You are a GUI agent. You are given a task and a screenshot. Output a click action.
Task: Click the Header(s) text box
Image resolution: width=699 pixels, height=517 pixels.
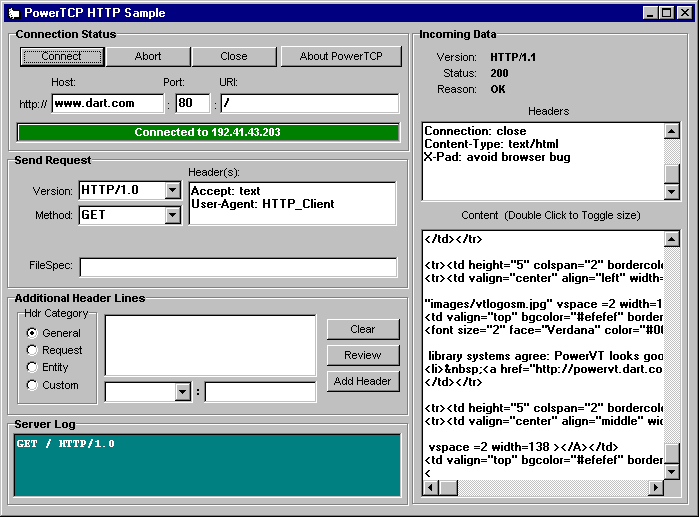(x=292, y=203)
